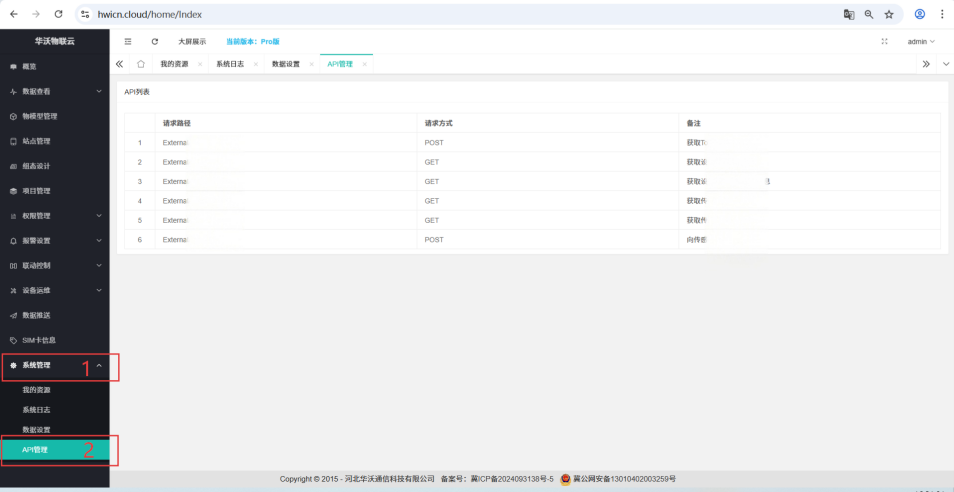The image size is (954, 492).
Task: Open the Google Translate icon in address bar
Action: 849,14
